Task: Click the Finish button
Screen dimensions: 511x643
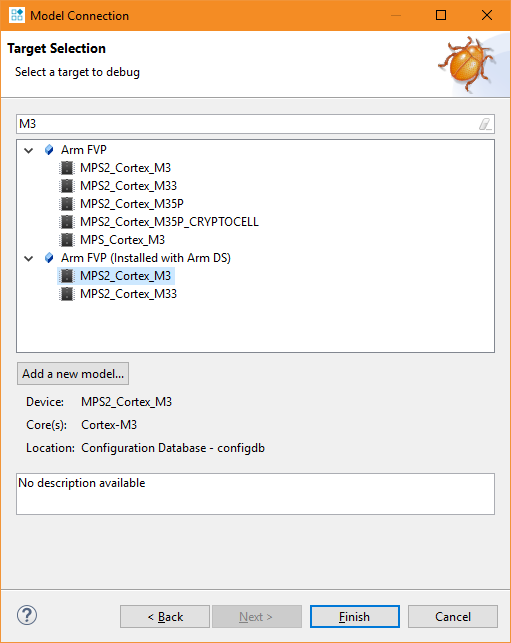Action: point(355,616)
